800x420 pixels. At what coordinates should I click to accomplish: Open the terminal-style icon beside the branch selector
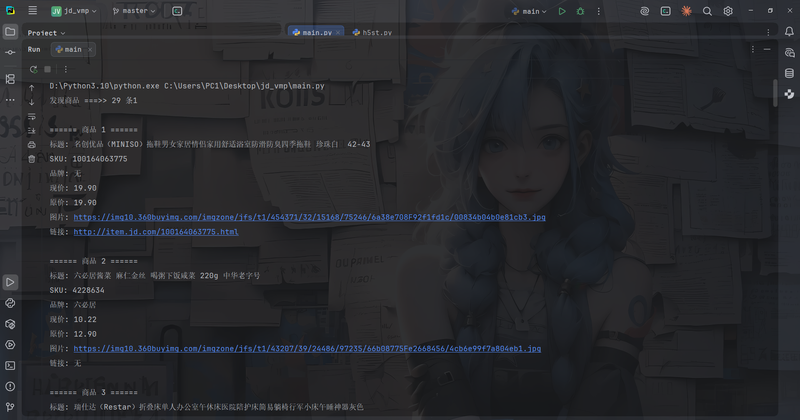(177, 11)
